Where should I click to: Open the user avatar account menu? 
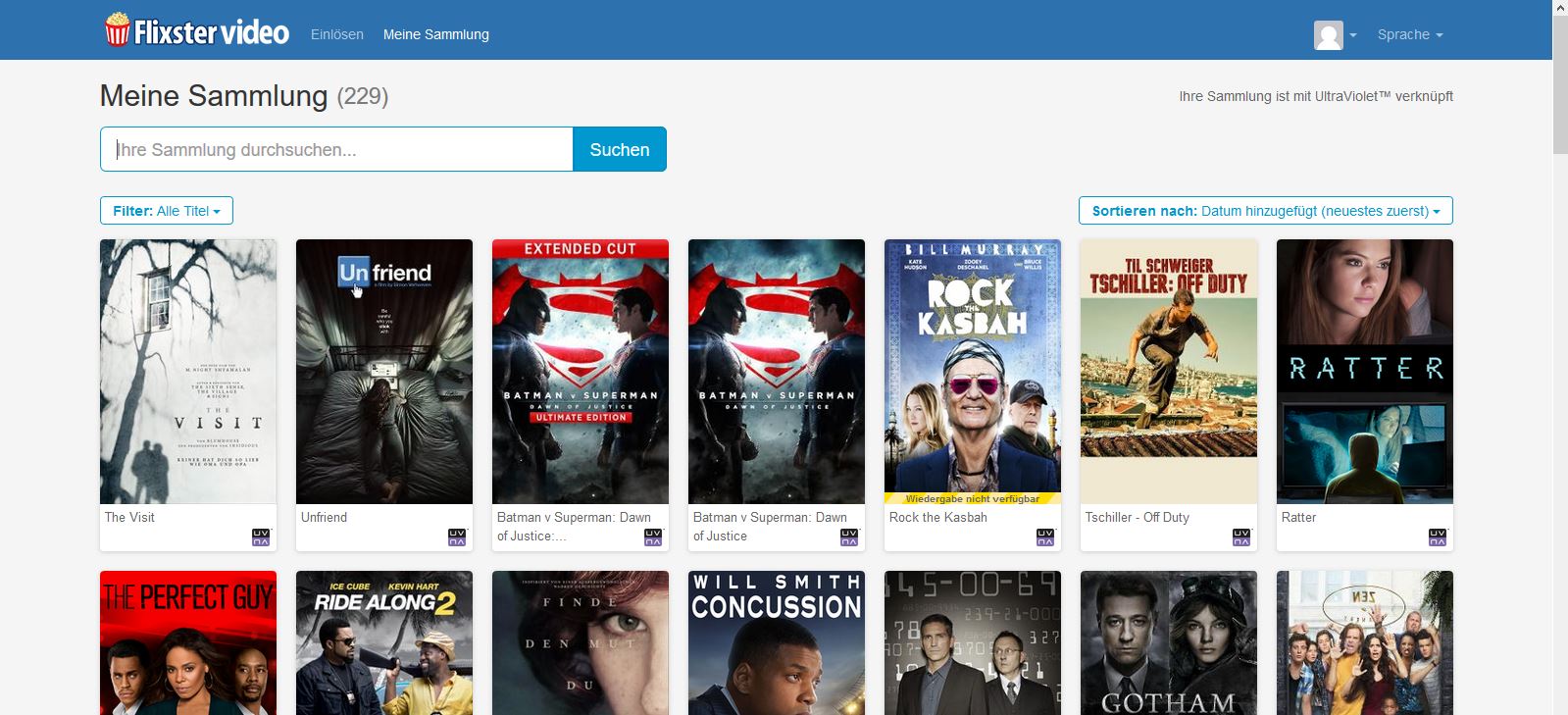click(1335, 35)
